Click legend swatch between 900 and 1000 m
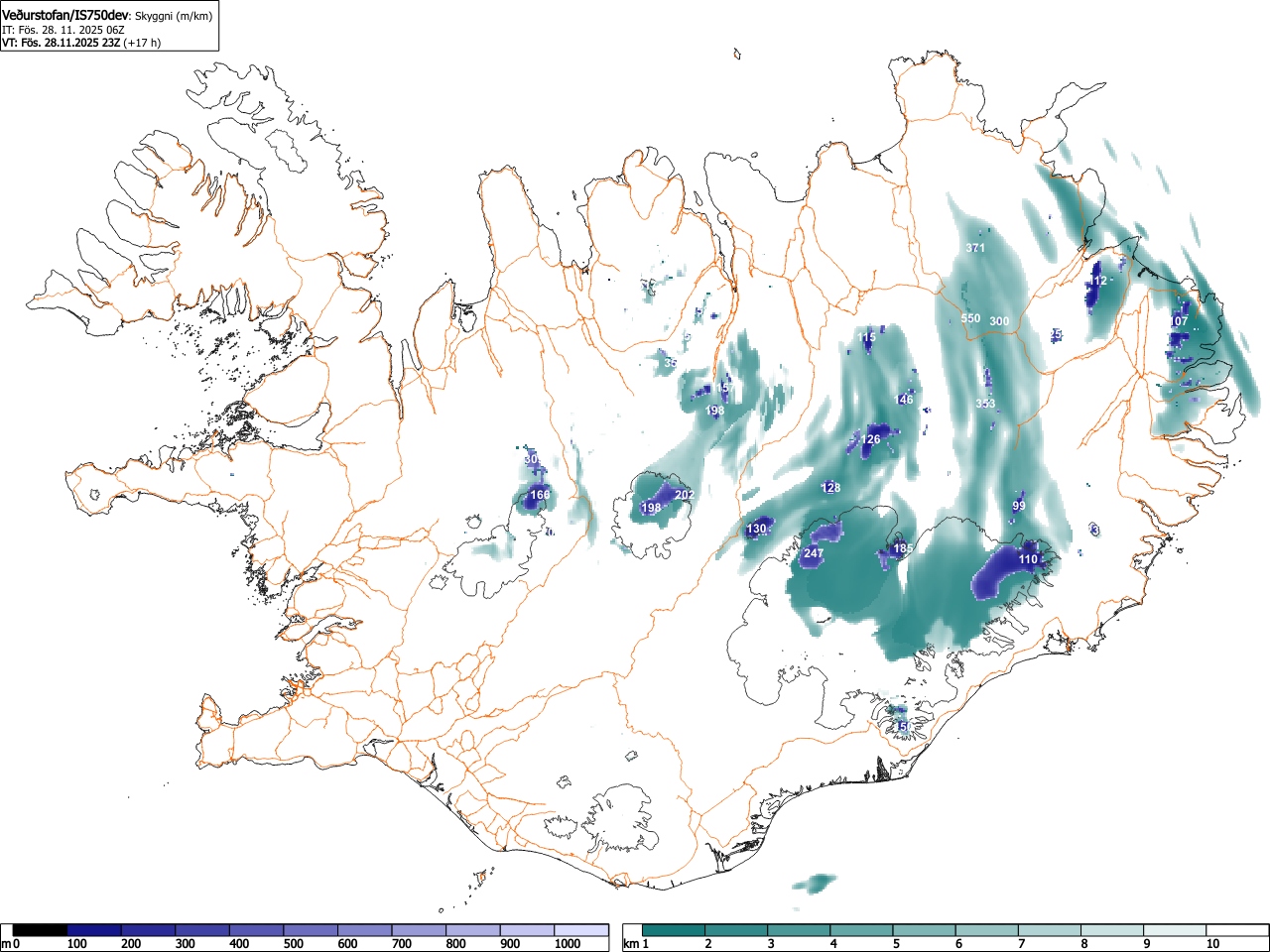Viewport: 1270px width, 952px height. coord(528,930)
